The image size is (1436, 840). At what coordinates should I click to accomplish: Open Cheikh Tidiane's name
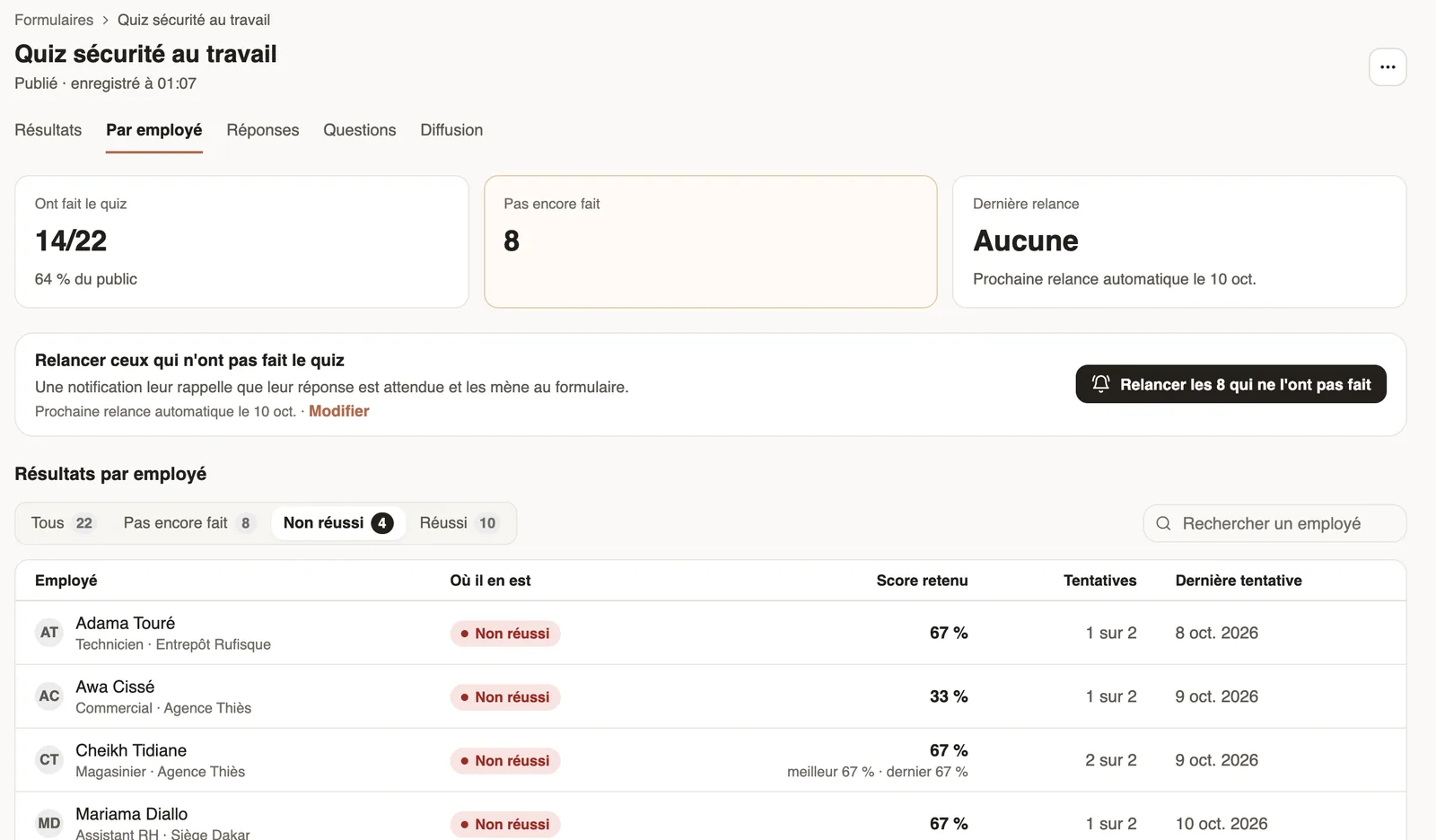tap(131, 750)
